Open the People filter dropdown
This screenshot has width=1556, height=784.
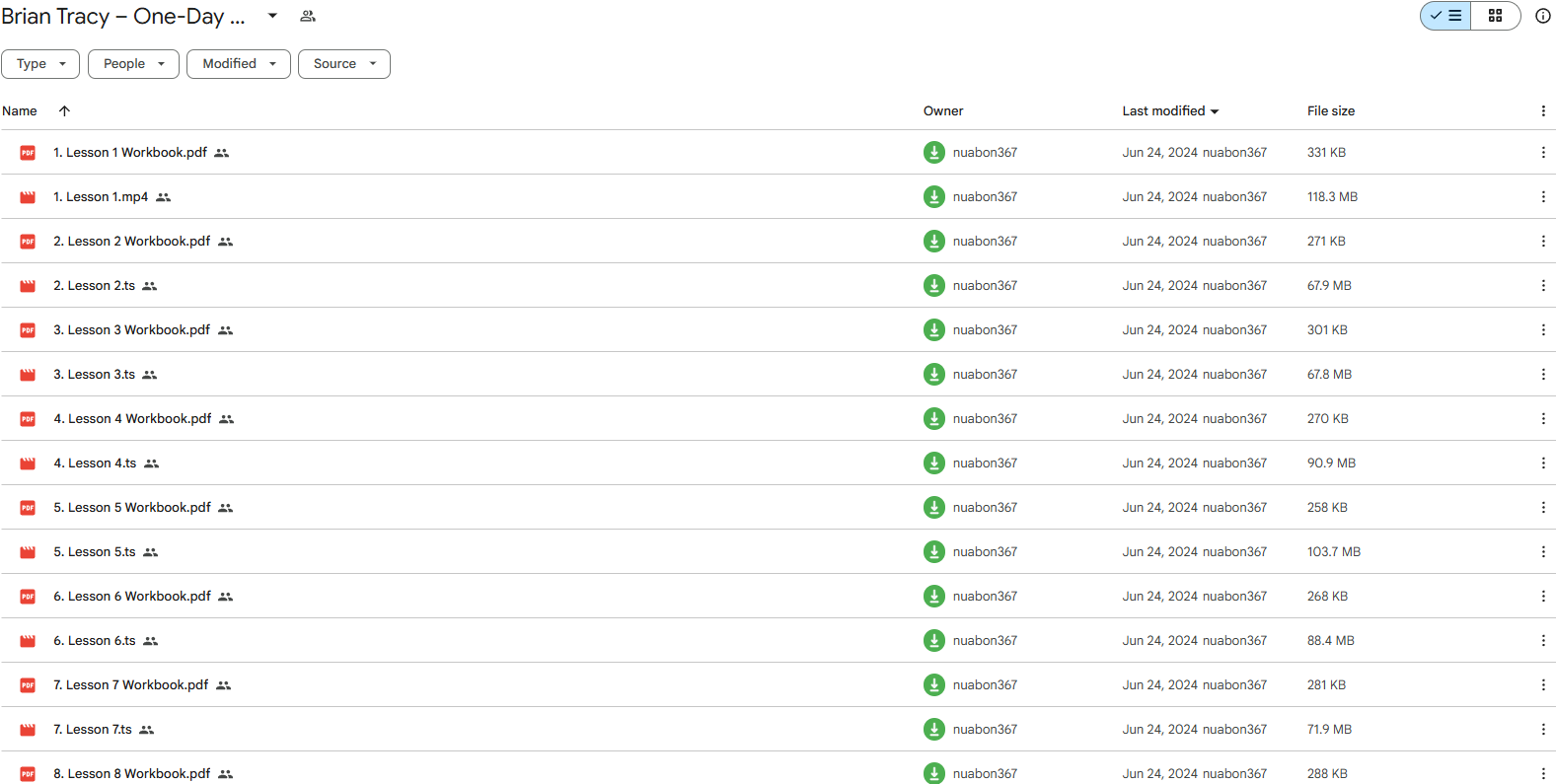(x=133, y=64)
